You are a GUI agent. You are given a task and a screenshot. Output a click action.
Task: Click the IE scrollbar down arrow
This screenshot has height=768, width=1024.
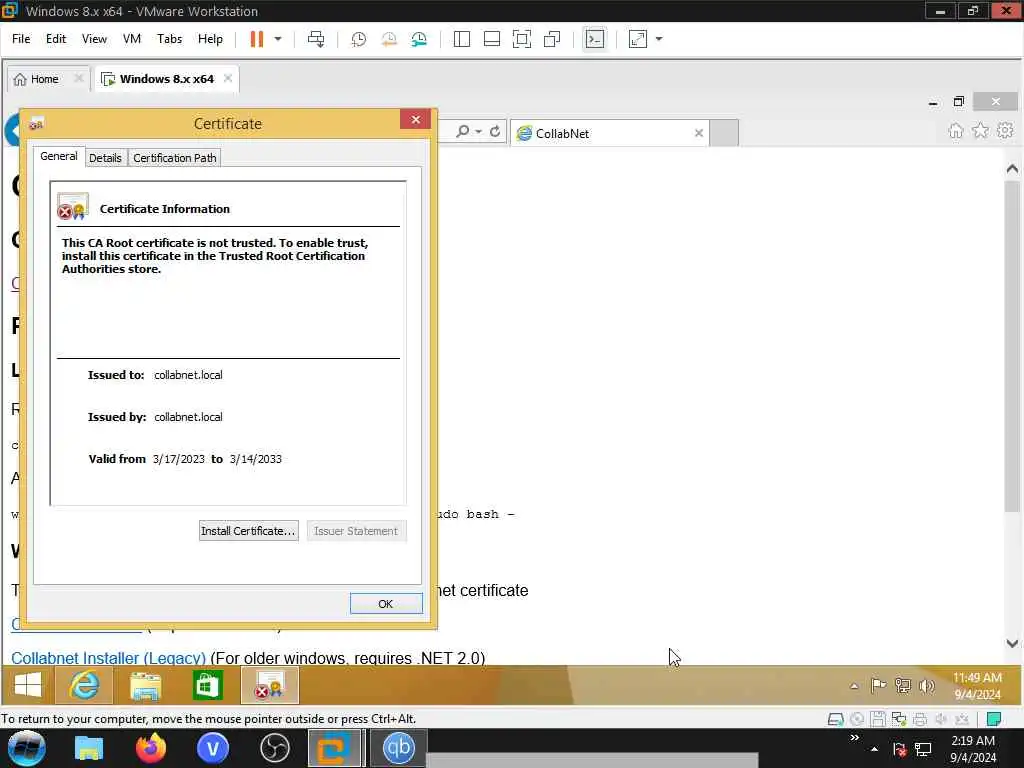[1012, 643]
